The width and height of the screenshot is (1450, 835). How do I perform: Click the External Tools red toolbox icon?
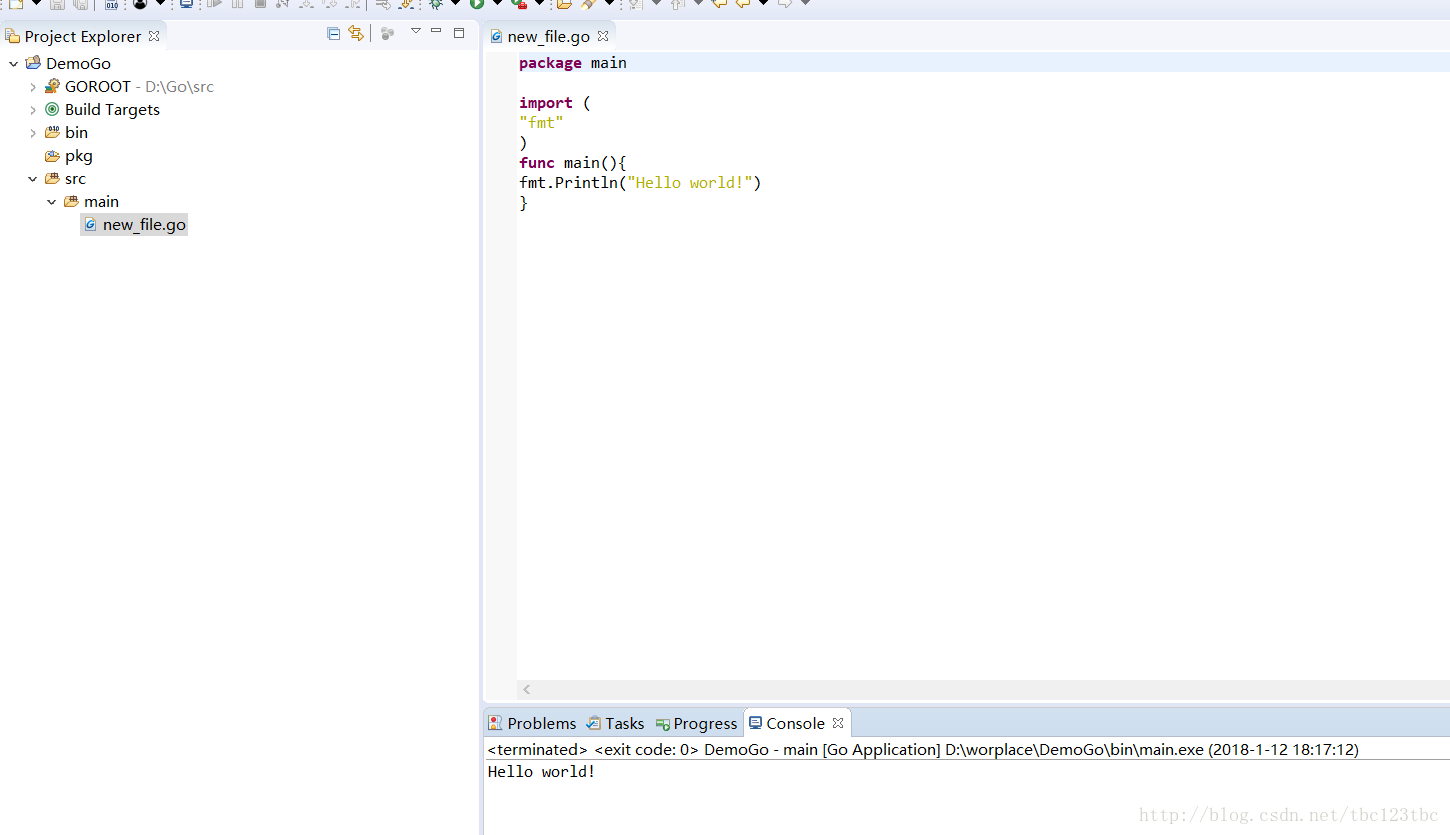519,4
